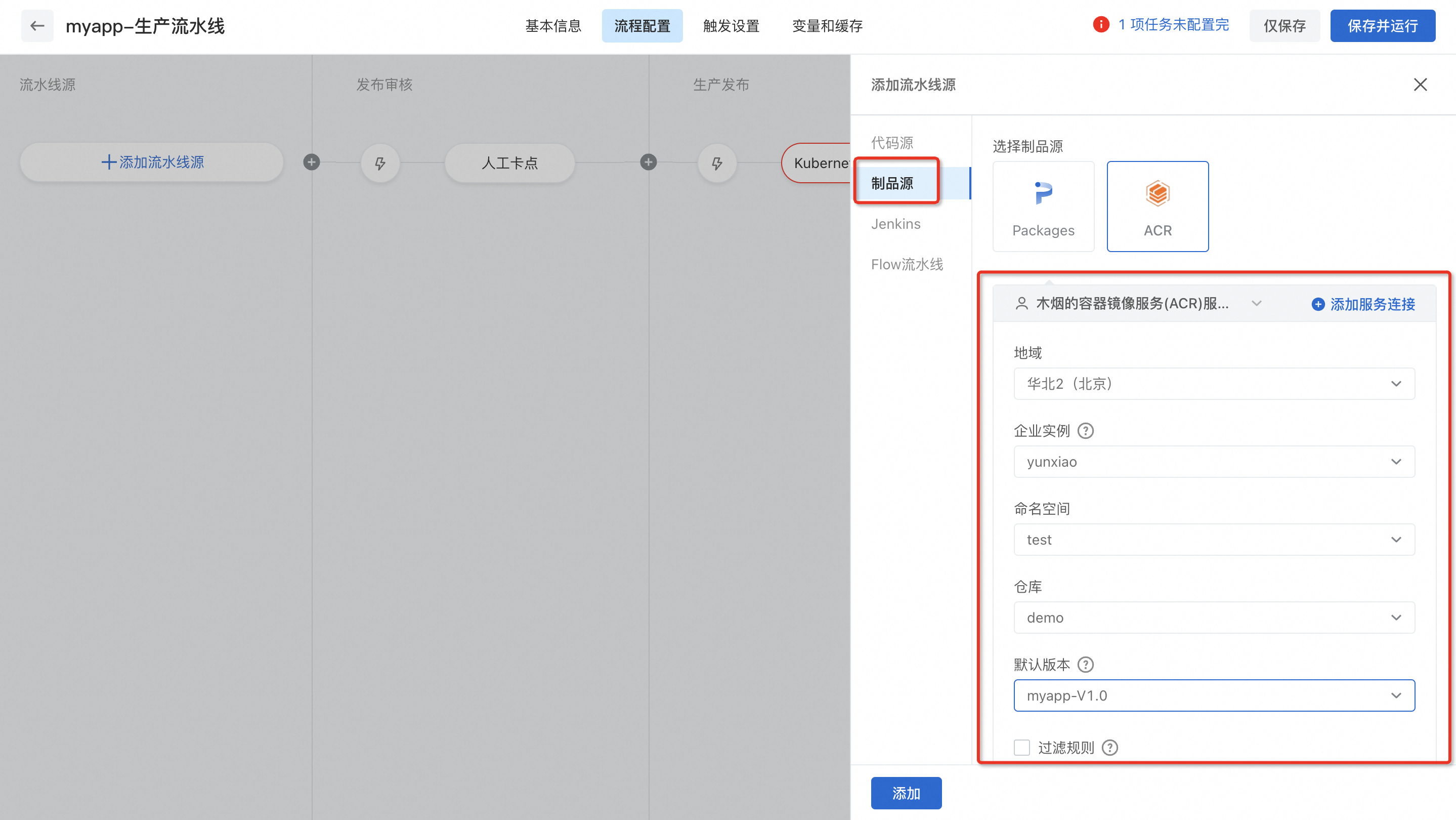Click the help icon next to 企业实例

(1085, 431)
